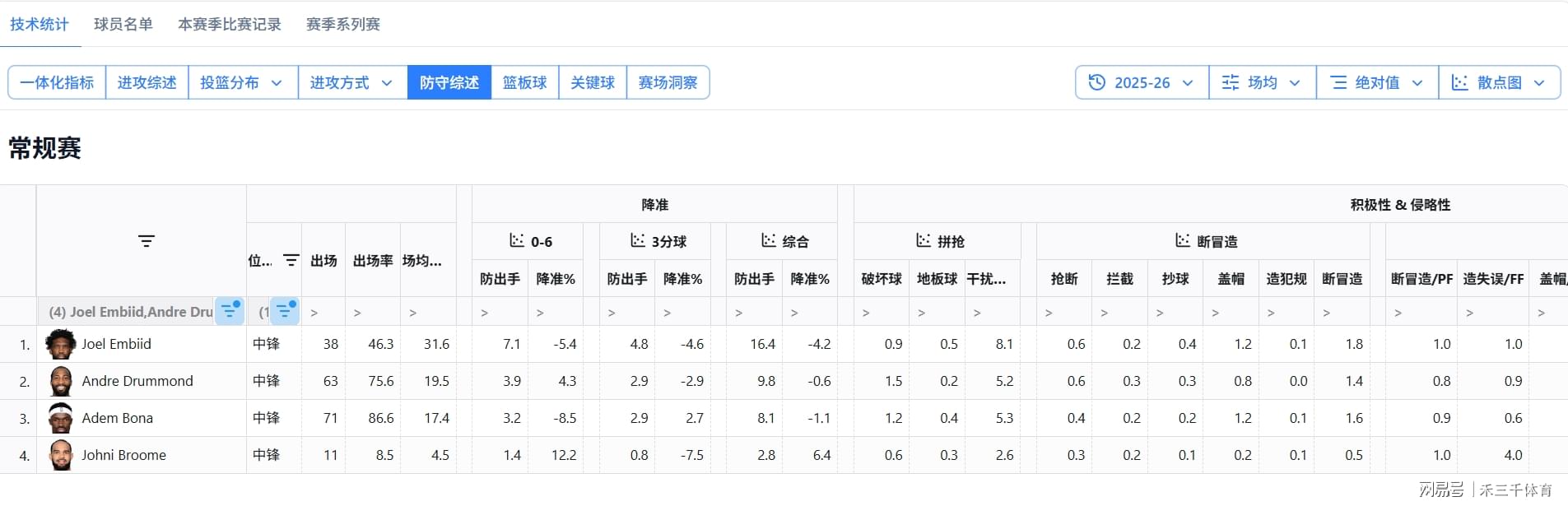Select the 防守综述 view

(x=449, y=82)
